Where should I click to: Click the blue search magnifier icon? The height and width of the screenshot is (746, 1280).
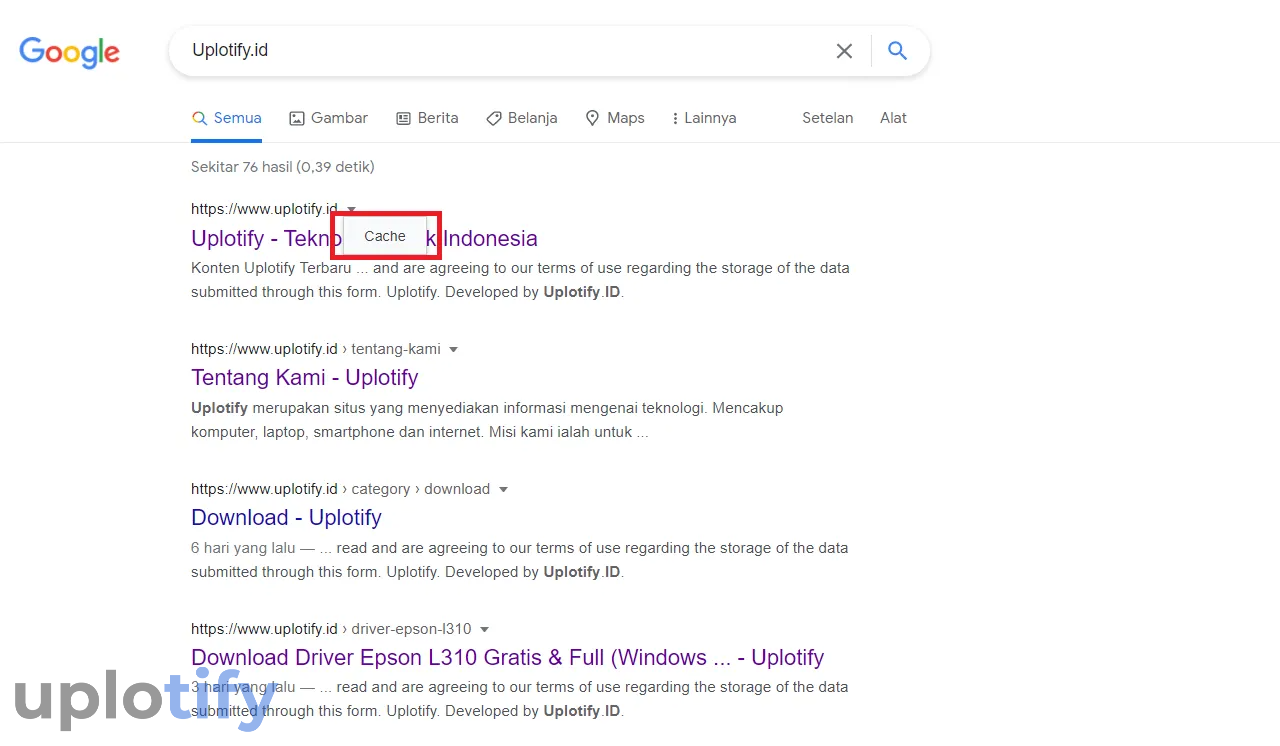pyautogui.click(x=897, y=51)
